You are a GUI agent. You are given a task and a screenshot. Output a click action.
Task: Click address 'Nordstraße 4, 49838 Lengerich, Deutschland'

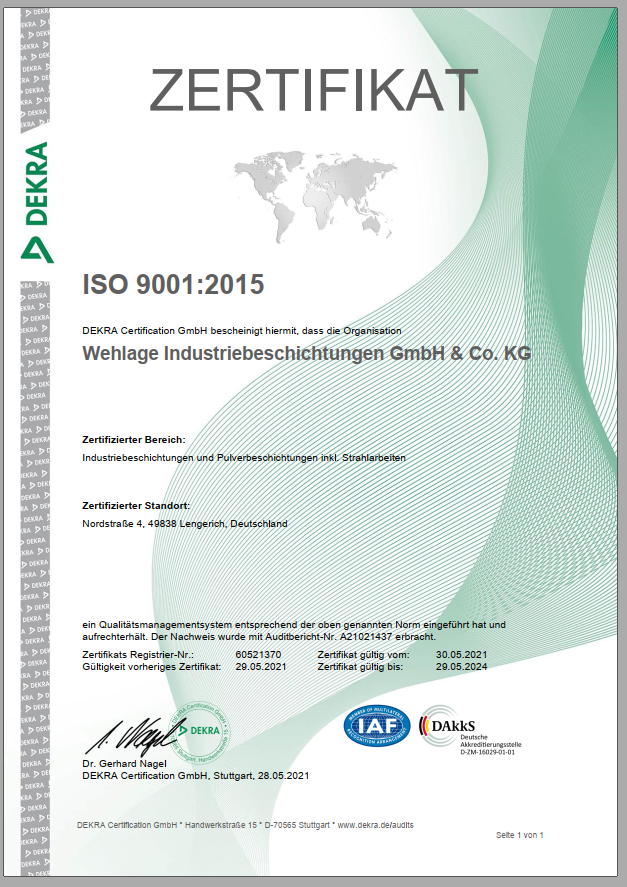(184, 524)
